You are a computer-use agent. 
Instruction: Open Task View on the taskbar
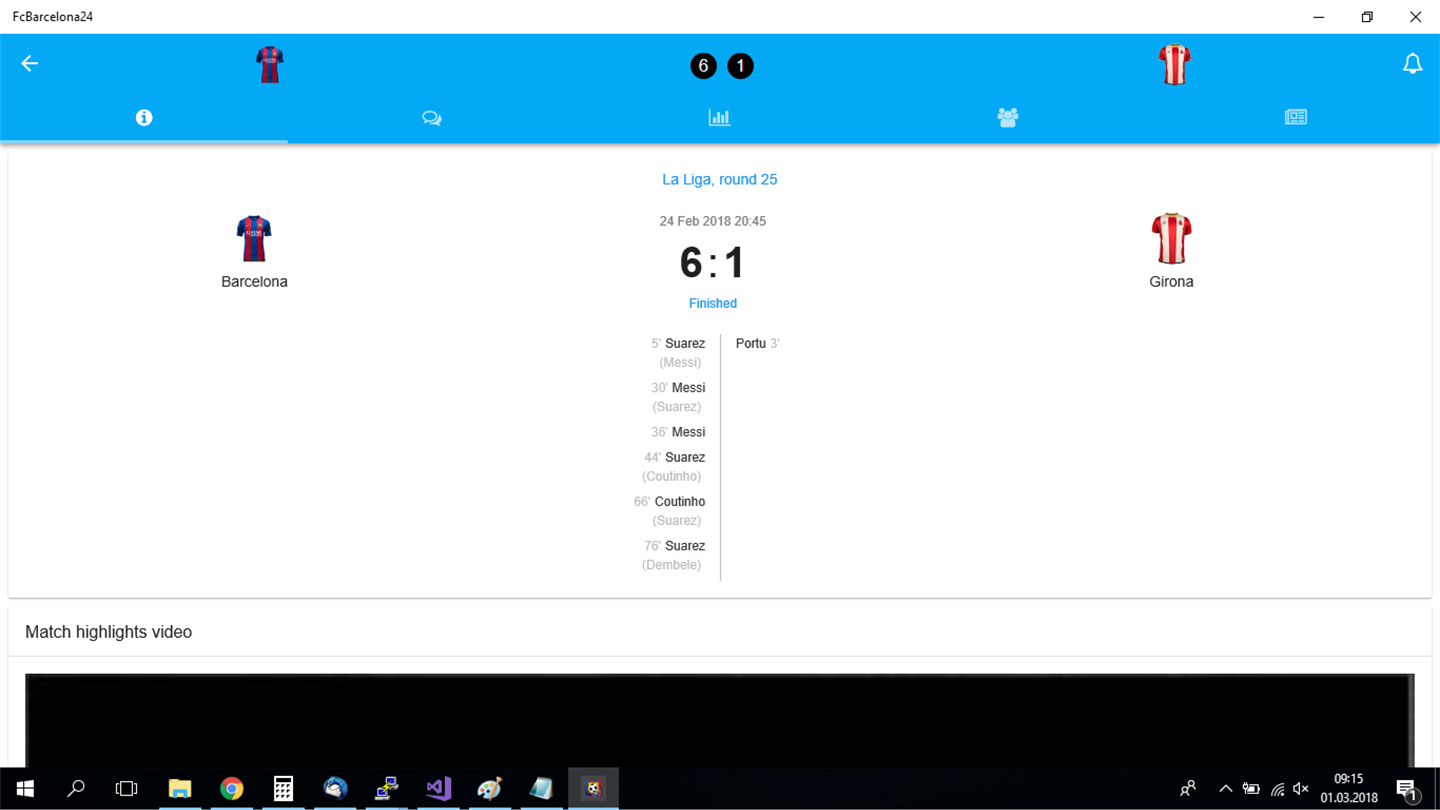(x=126, y=789)
